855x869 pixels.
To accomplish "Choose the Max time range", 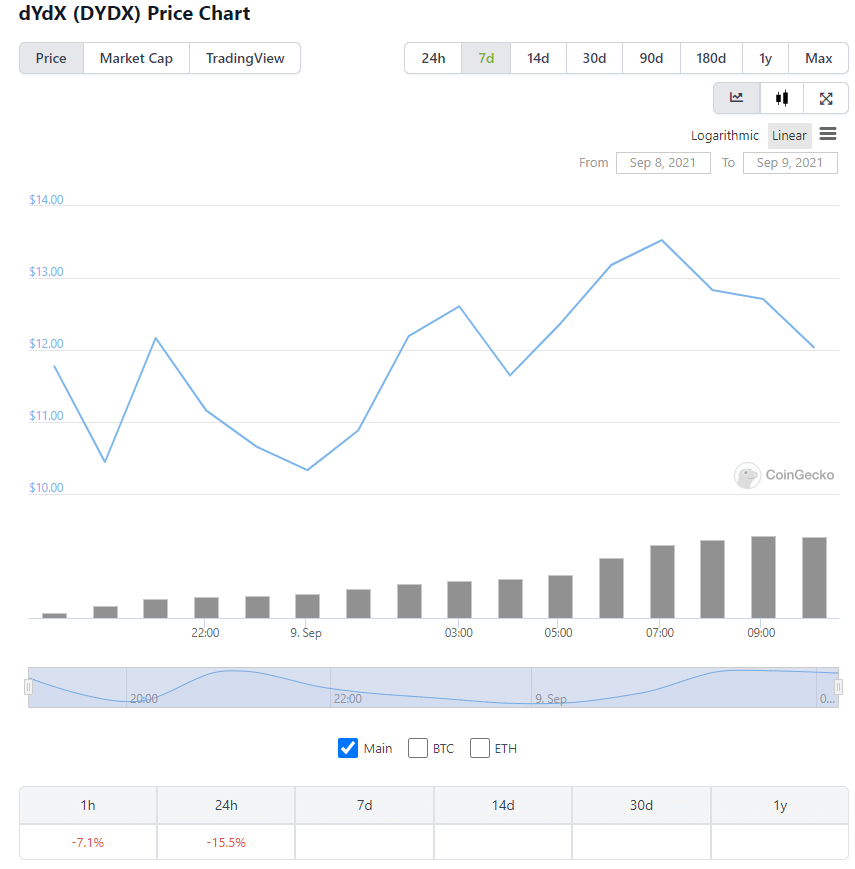I will click(818, 58).
